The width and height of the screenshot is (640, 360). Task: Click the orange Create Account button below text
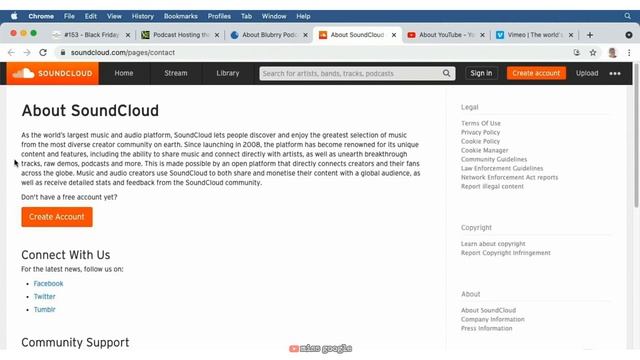[57, 217]
